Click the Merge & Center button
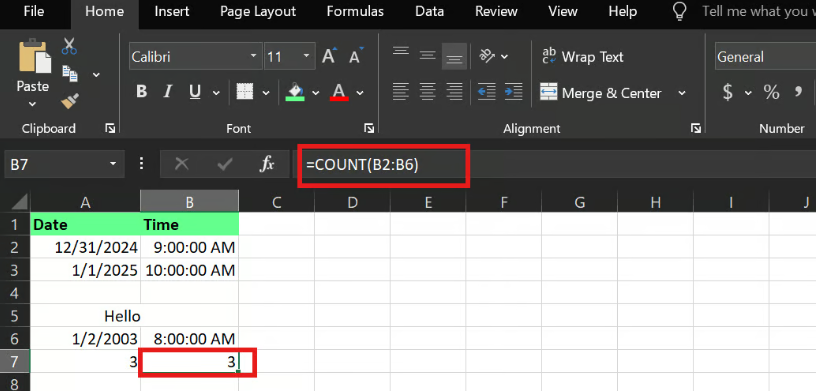This screenshot has height=391, width=816. click(601, 93)
